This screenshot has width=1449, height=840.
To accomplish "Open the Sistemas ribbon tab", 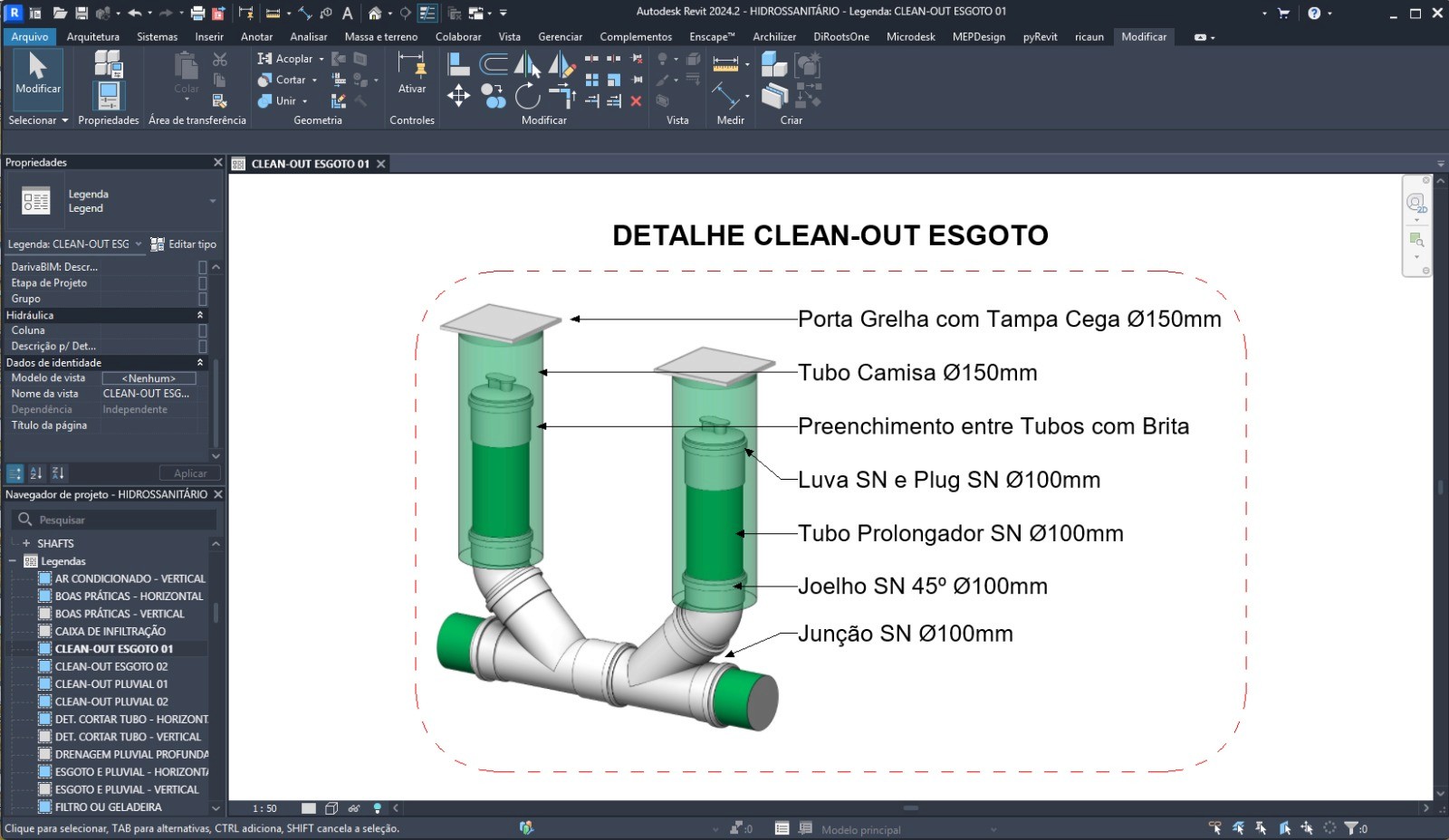I will [x=158, y=37].
